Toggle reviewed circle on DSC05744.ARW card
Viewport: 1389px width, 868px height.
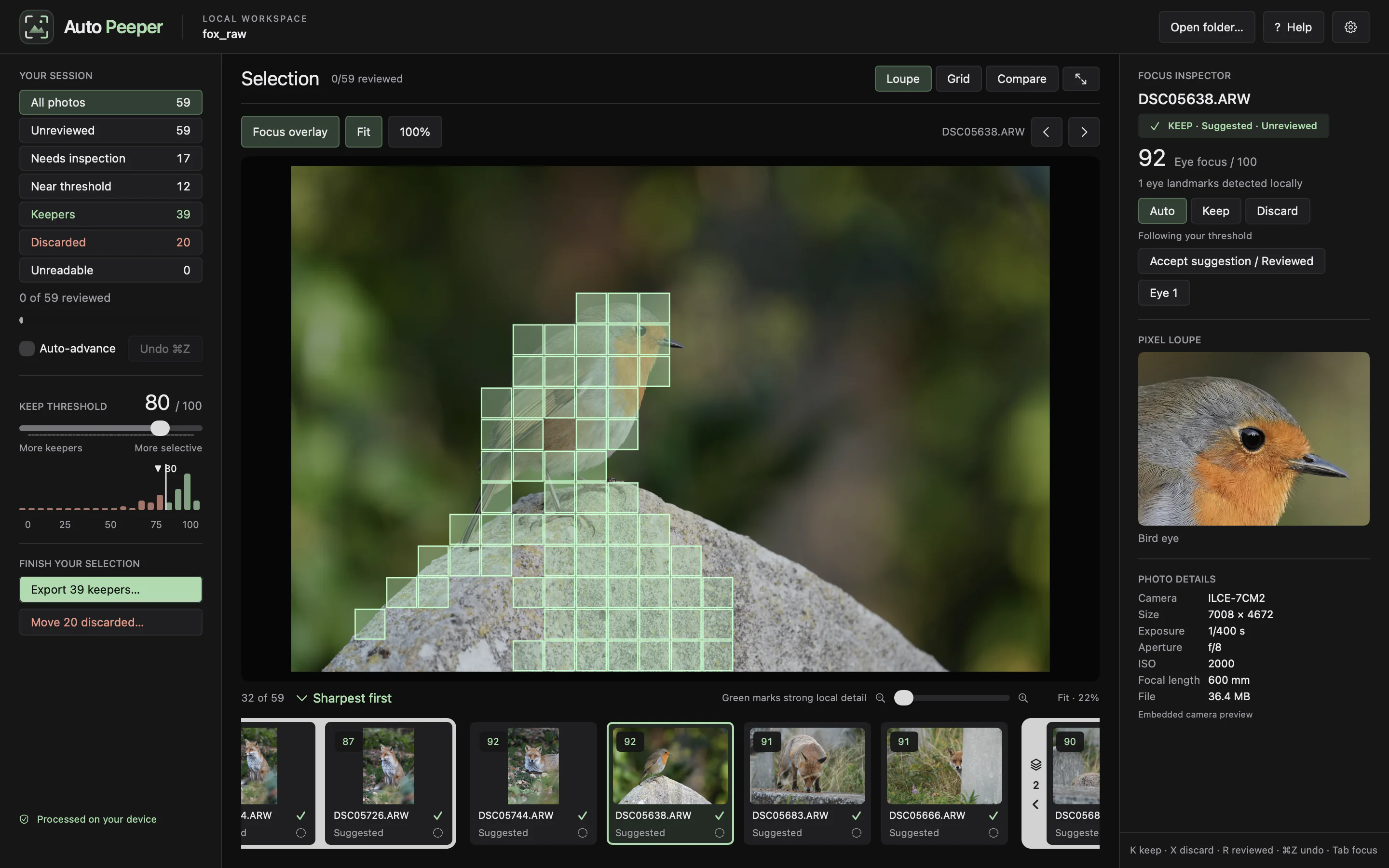(x=582, y=832)
